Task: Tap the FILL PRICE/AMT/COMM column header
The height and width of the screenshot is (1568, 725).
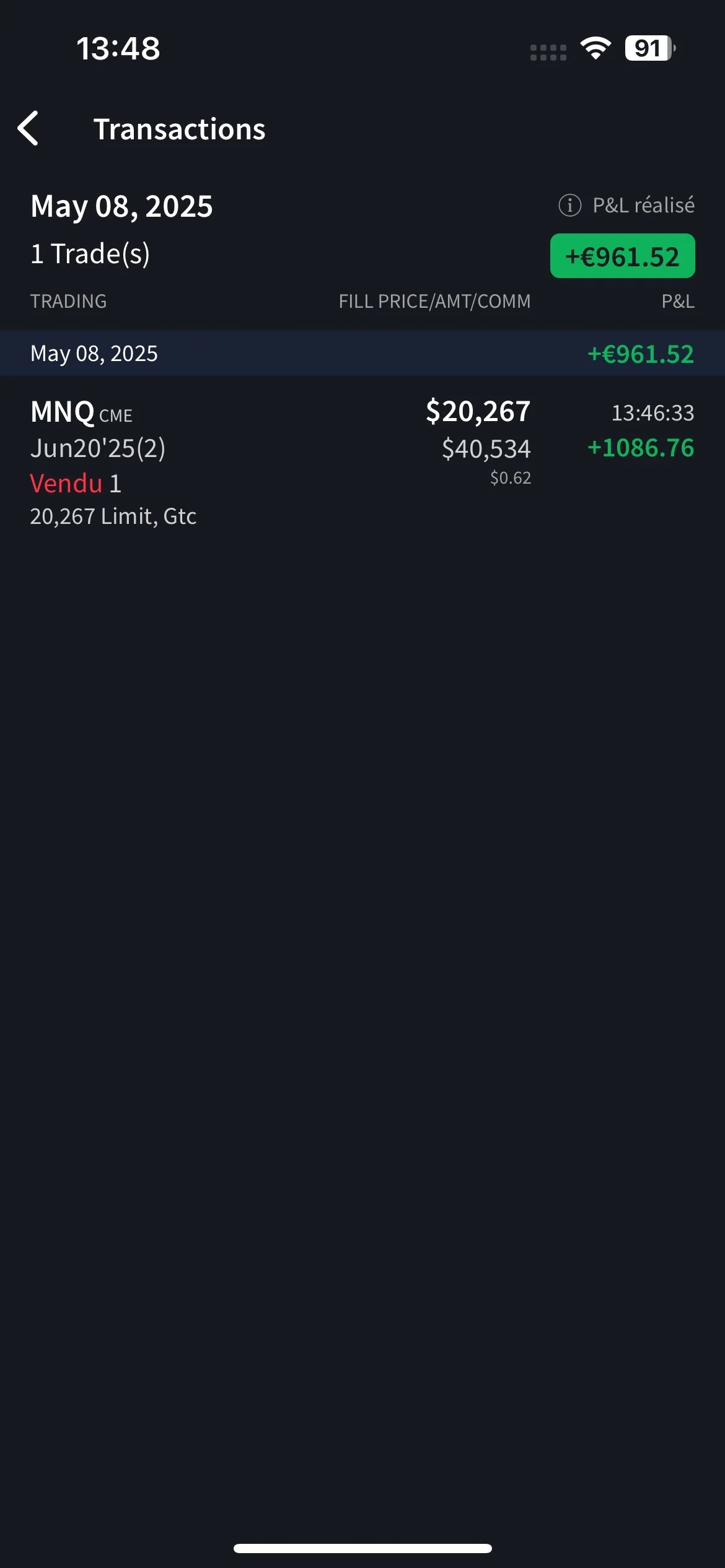Action: pos(434,302)
